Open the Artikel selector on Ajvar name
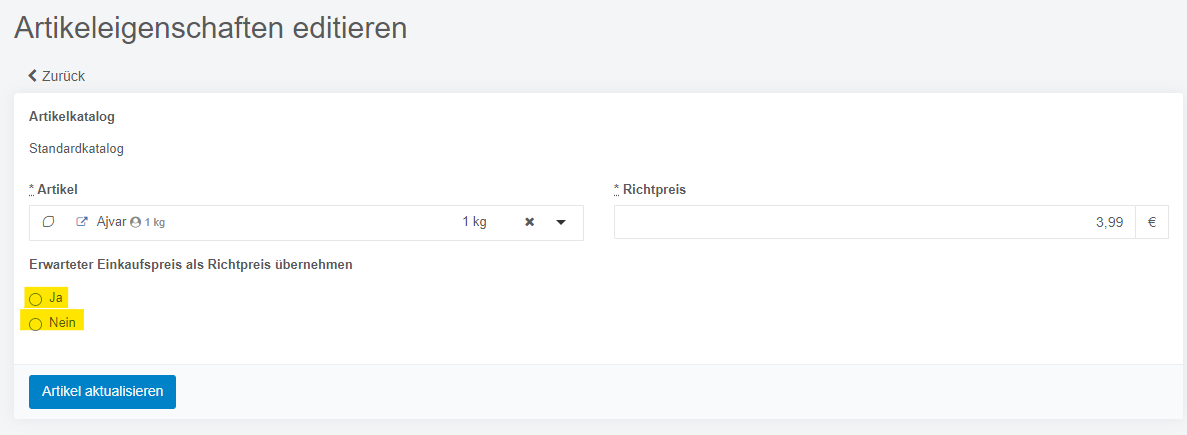The width and height of the screenshot is (1187, 435). click(x=111, y=222)
